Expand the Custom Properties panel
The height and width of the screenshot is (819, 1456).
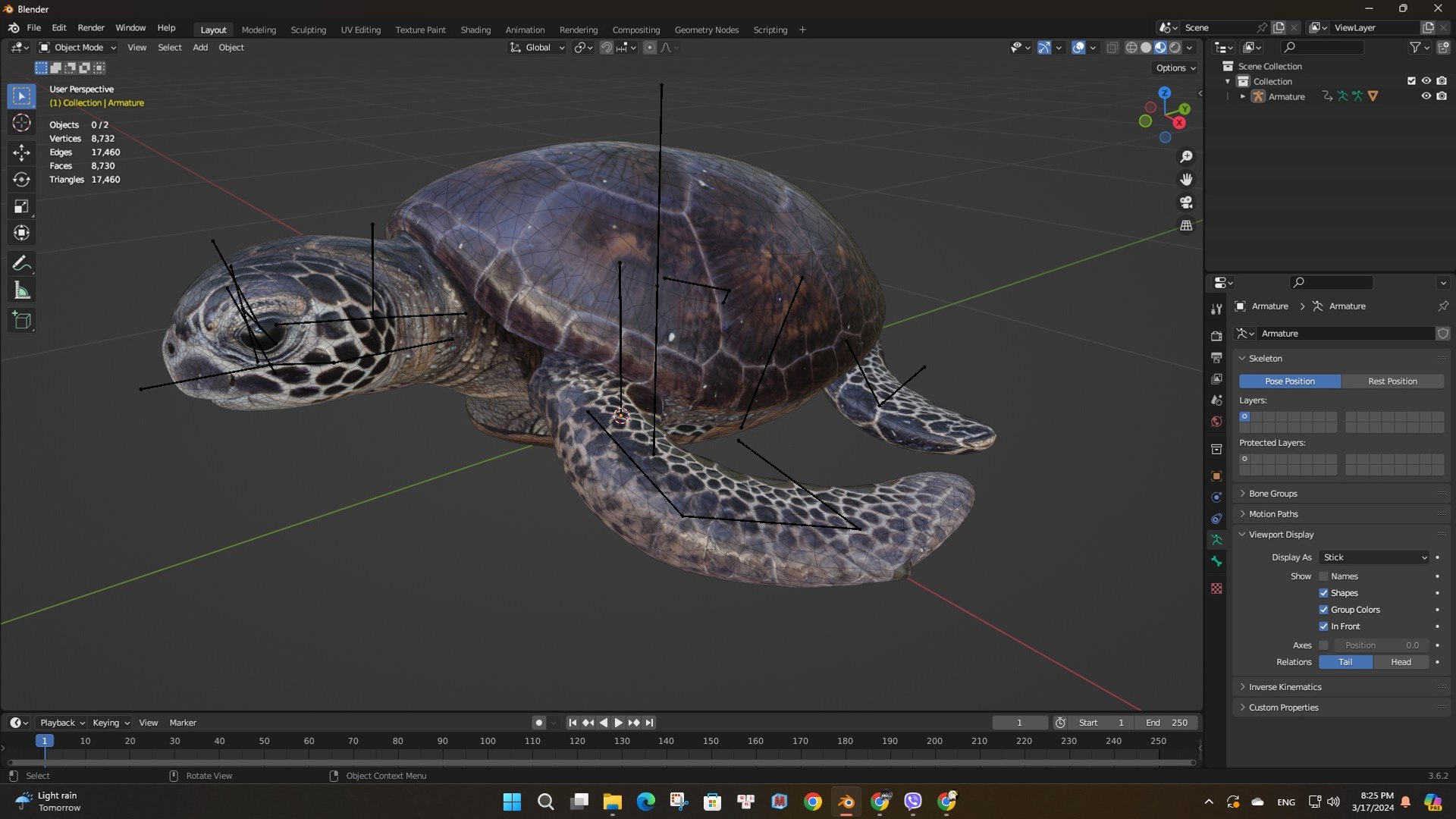1283,708
